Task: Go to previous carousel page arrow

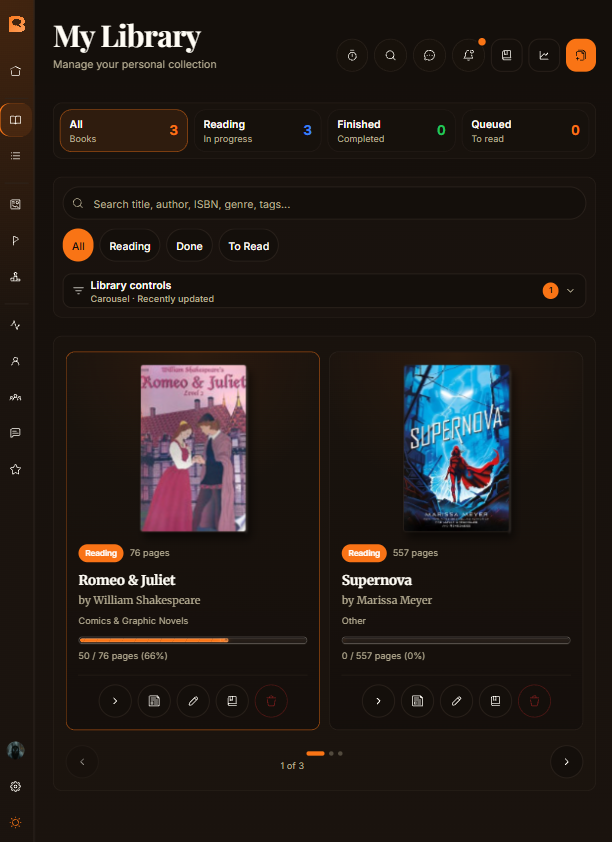Action: [82, 761]
